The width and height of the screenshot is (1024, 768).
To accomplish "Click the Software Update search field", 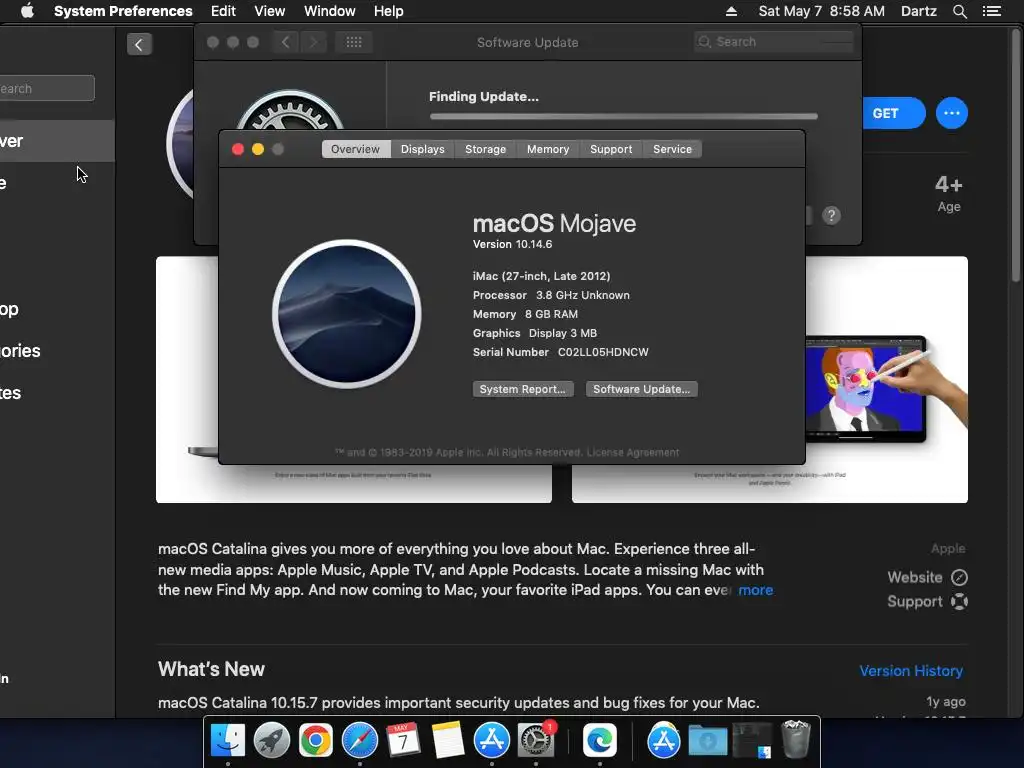I will [774, 42].
